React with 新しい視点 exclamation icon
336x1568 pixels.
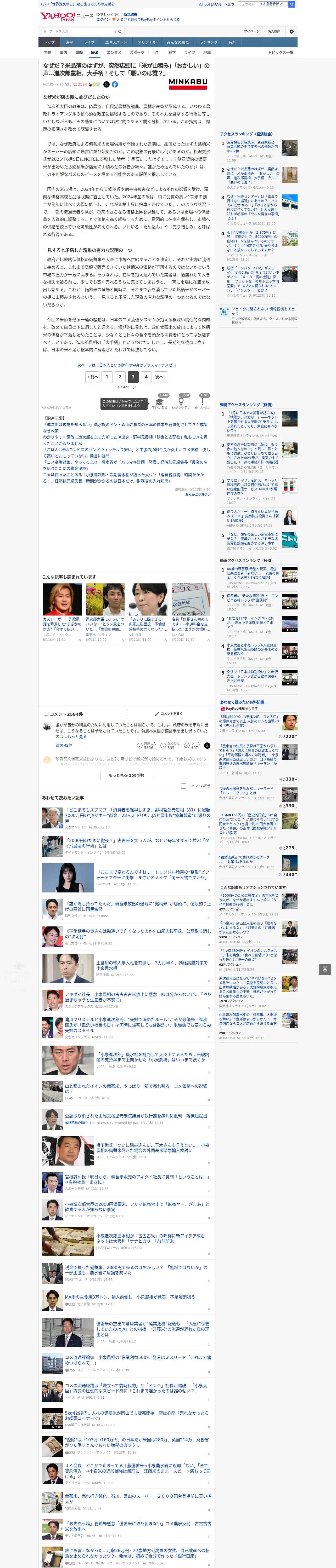[203, 402]
